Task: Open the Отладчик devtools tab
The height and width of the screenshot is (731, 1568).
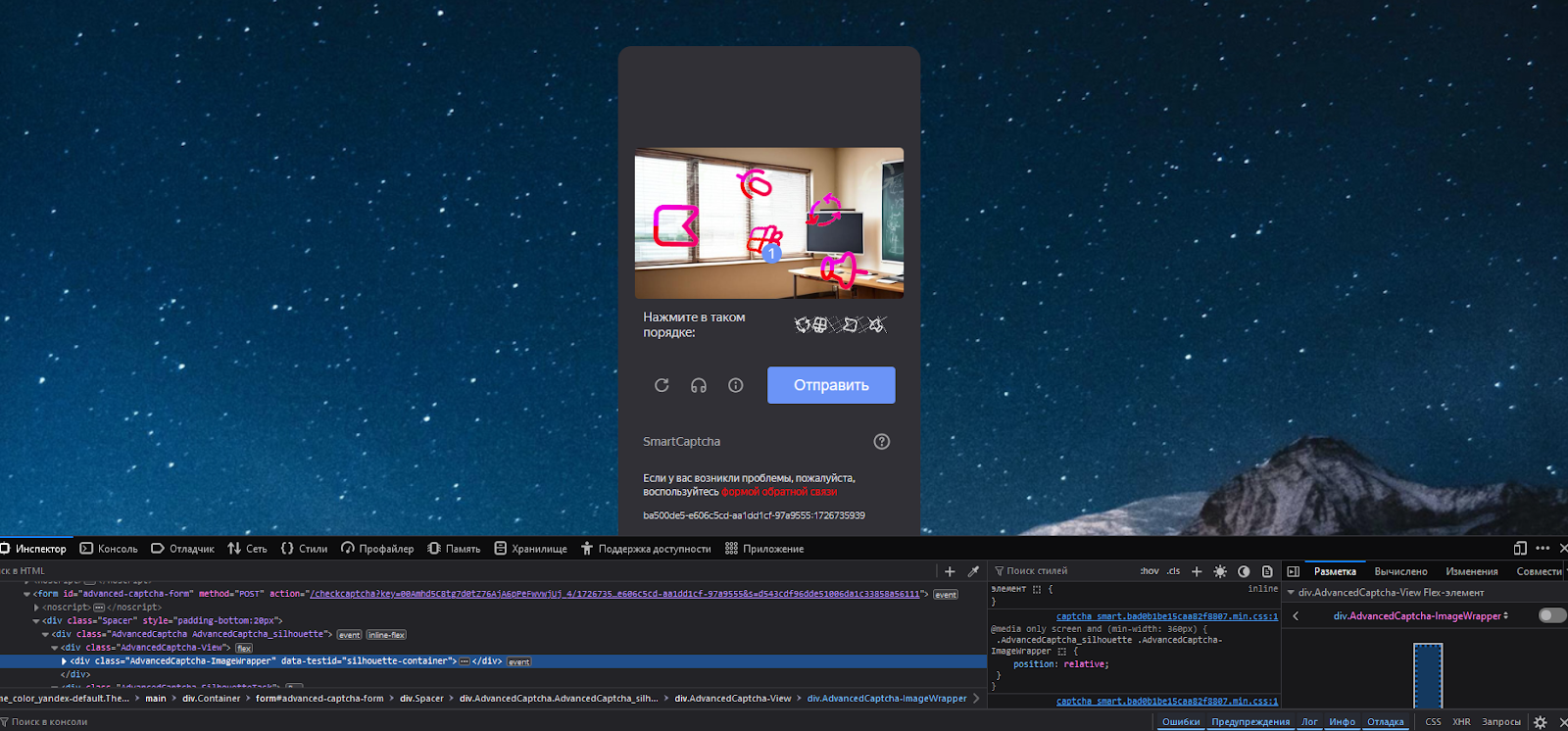Action: coord(182,549)
